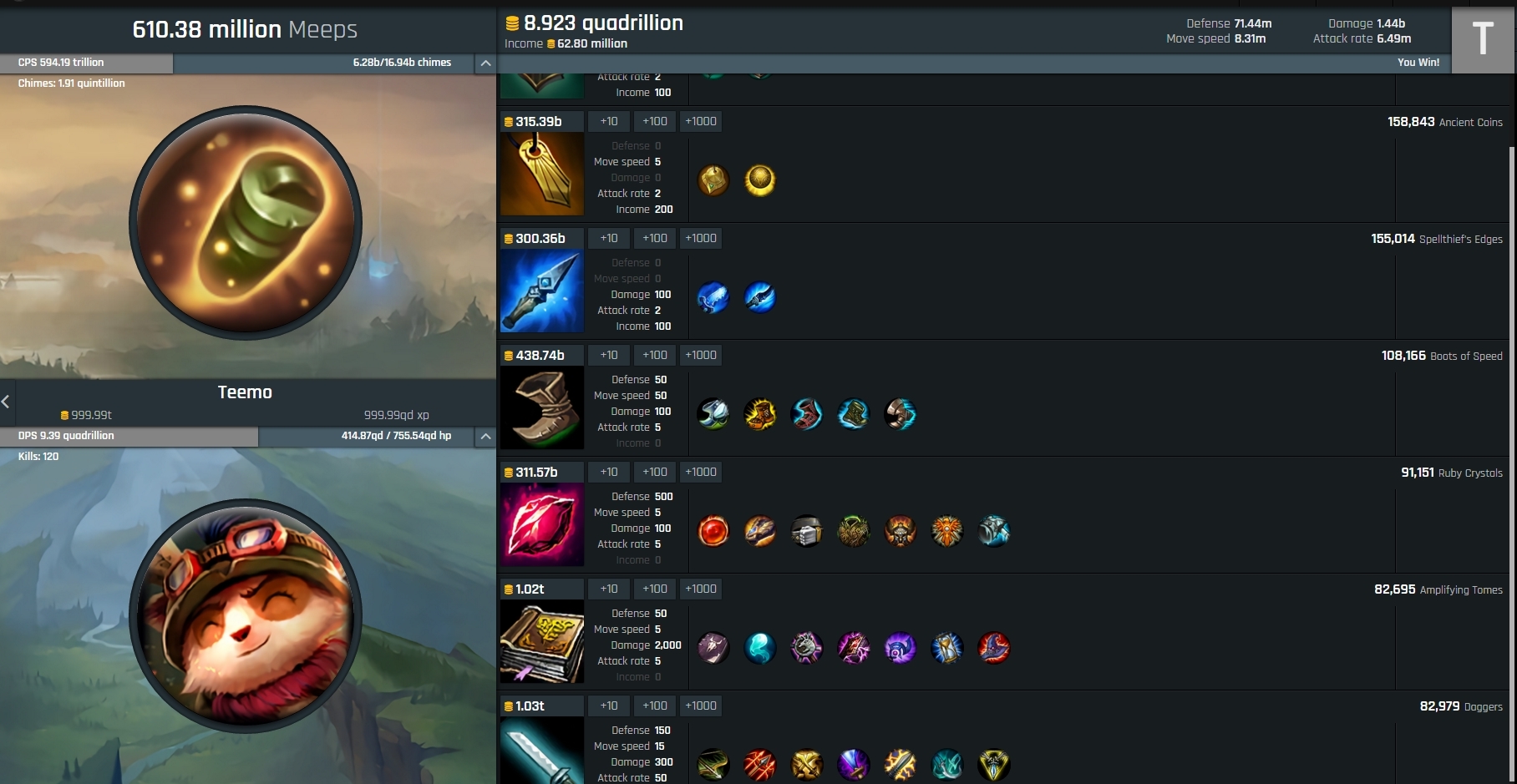1517x784 pixels.
Task: Buy +100 Amplifying Tomes
Action: 655,589
